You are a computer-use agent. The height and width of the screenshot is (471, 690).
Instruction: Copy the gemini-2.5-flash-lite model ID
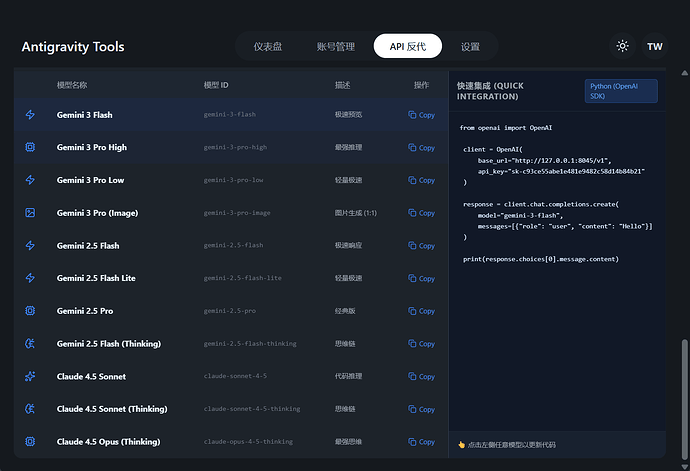[421, 278]
